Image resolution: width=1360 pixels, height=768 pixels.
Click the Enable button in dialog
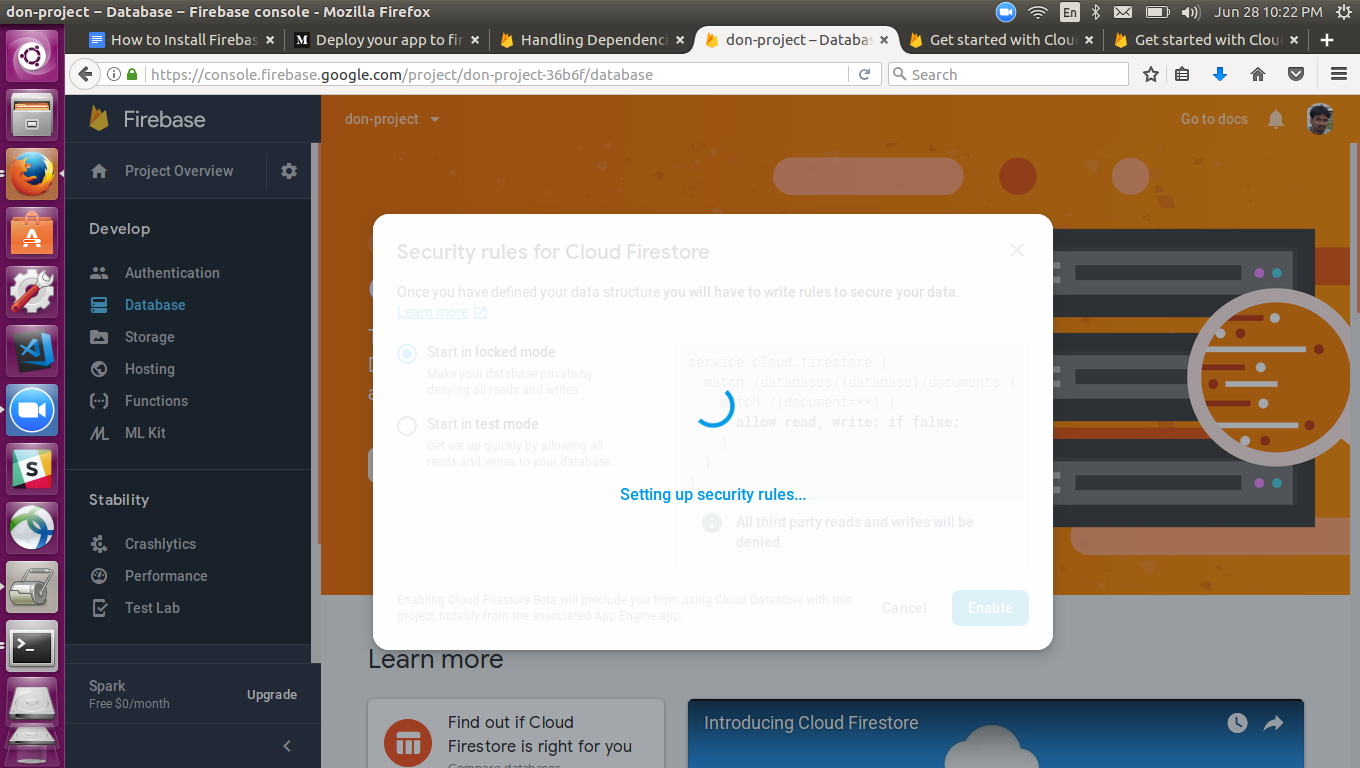pyautogui.click(x=990, y=608)
